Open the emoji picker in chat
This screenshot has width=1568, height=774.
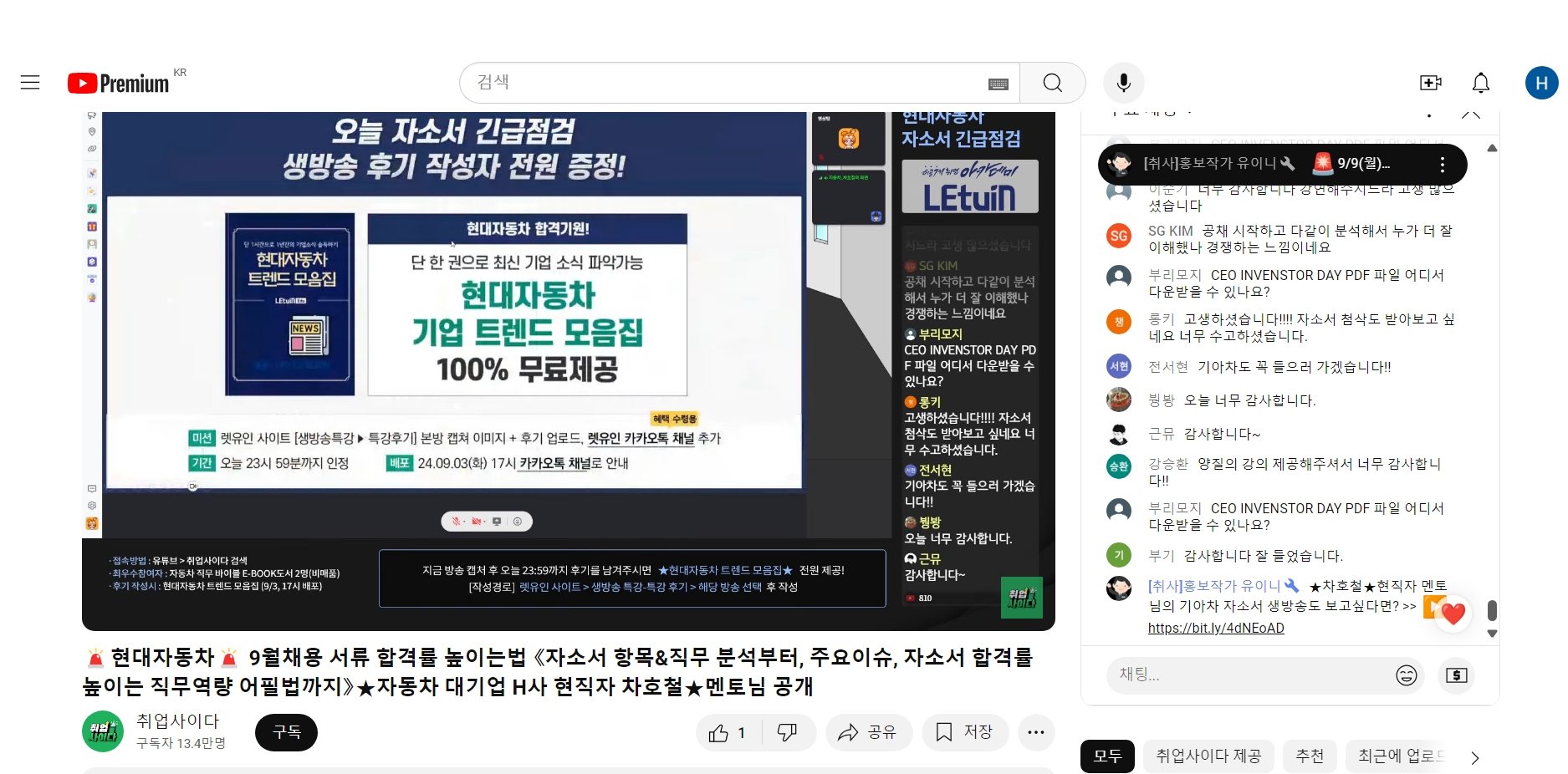[1406, 675]
